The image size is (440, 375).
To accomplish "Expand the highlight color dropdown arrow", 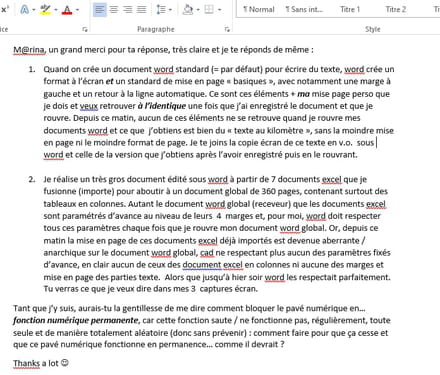I will click(x=56, y=10).
